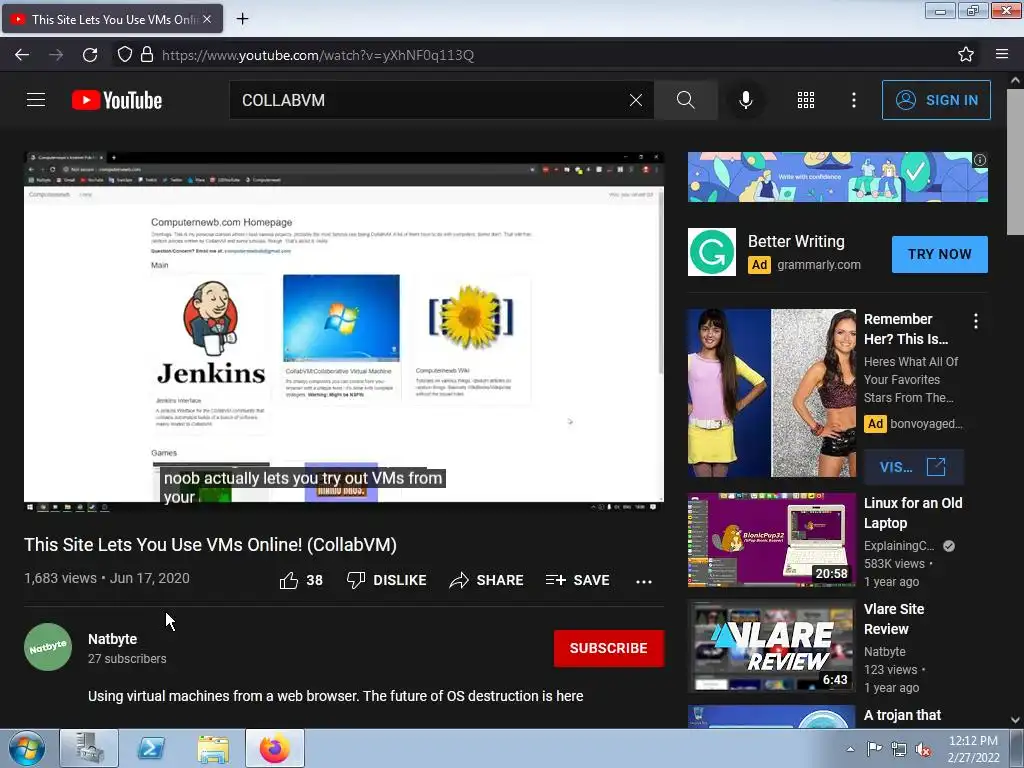Open the 'Remember Her?' ad thumbnail

[x=771, y=392]
